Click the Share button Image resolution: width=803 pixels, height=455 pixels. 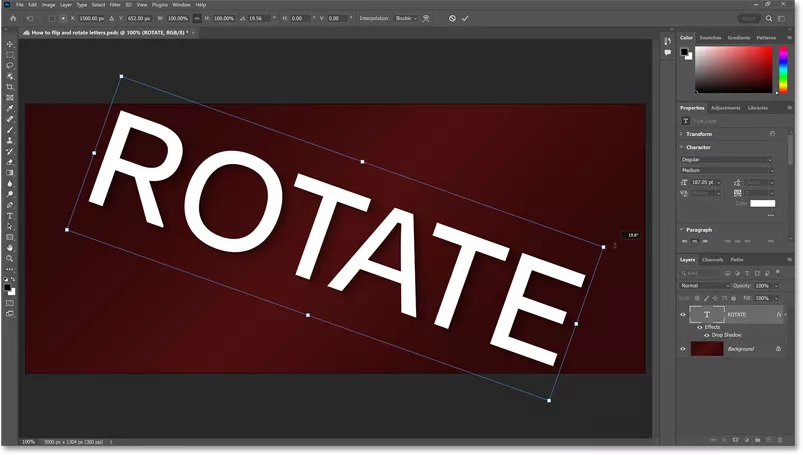[x=749, y=18]
